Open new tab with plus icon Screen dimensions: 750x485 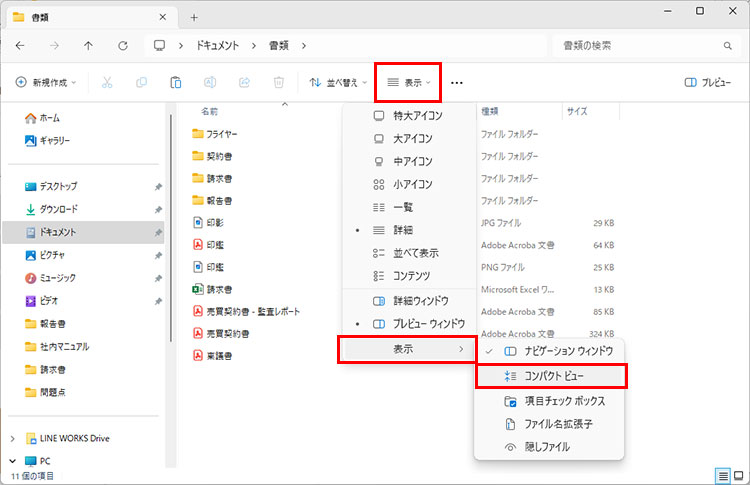click(194, 17)
